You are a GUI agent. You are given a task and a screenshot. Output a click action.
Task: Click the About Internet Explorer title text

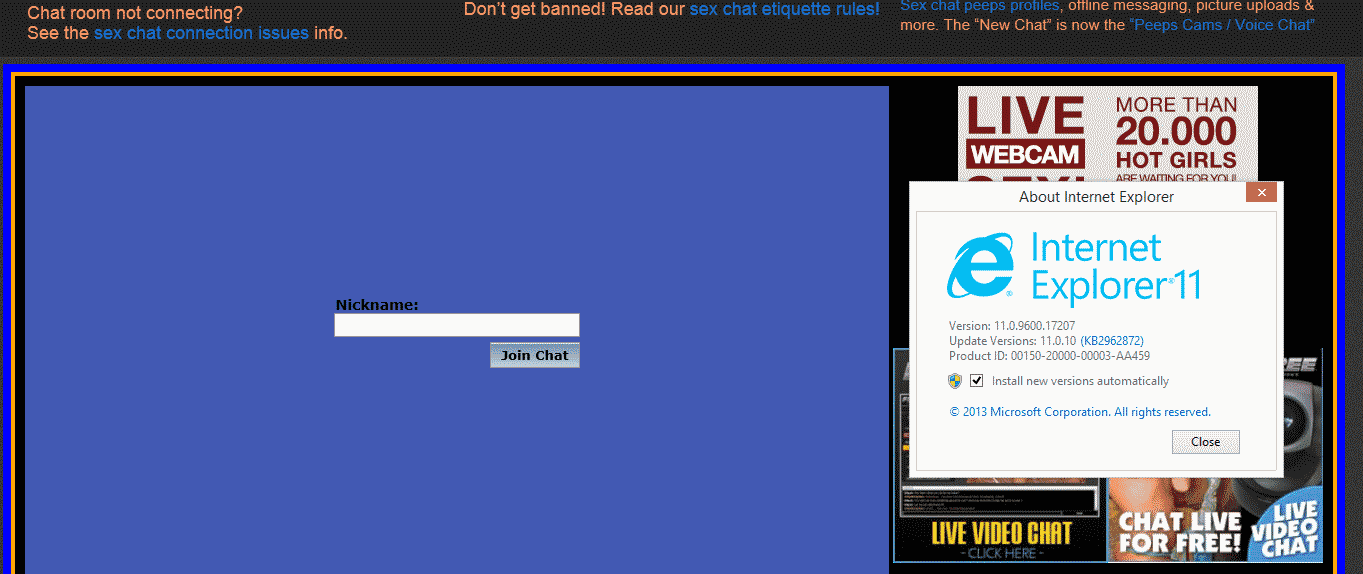click(1096, 197)
